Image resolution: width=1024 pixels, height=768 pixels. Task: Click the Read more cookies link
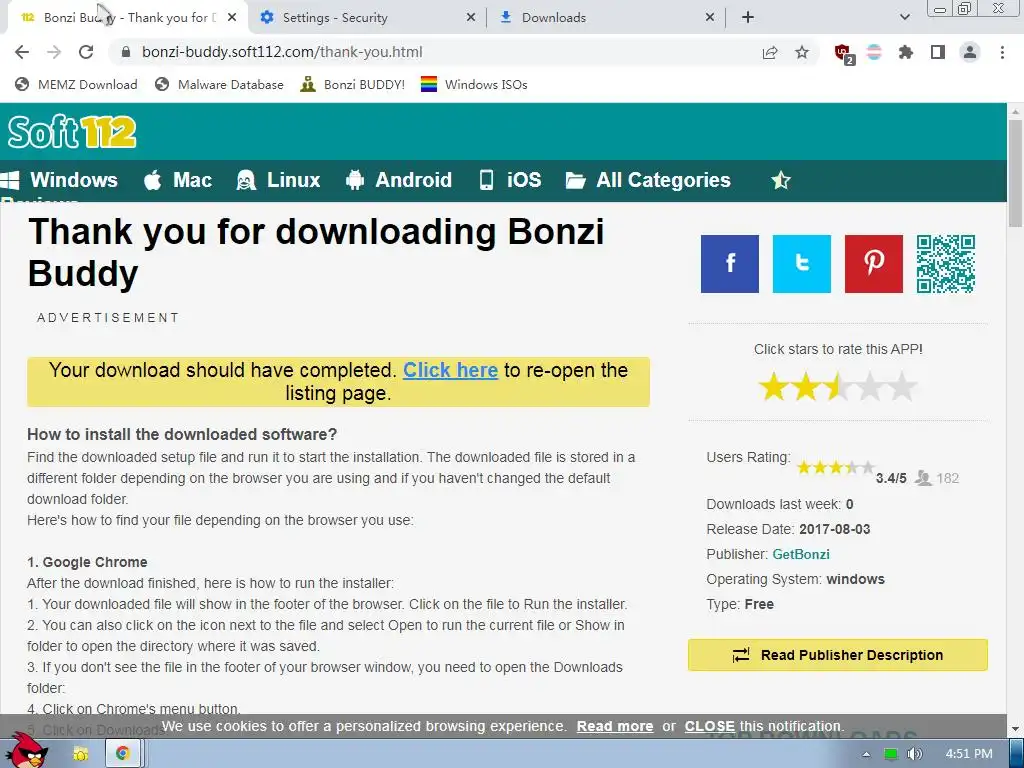615,726
